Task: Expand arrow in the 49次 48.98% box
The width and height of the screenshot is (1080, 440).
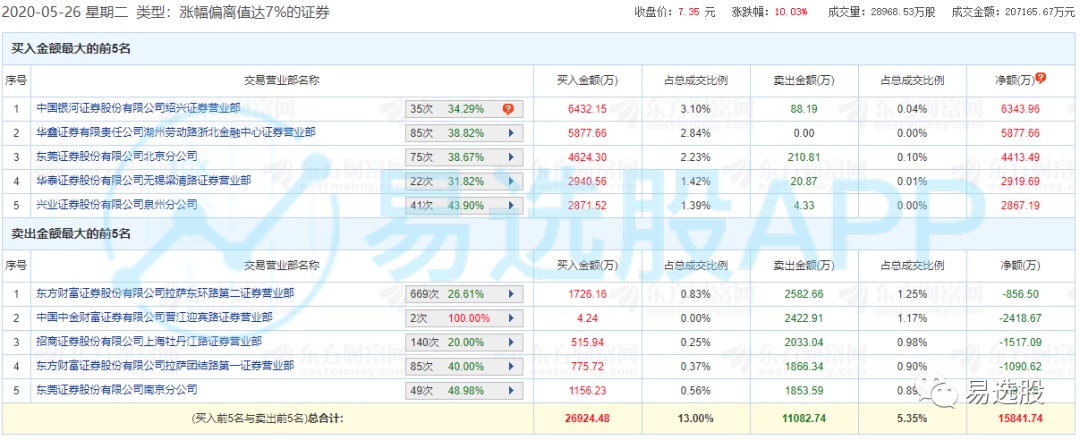Action: tap(511, 390)
